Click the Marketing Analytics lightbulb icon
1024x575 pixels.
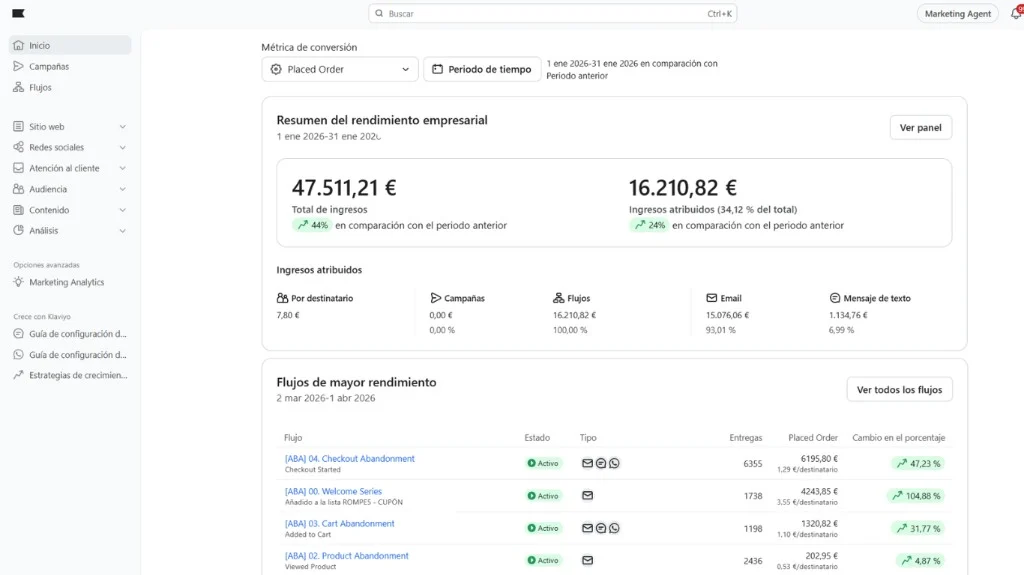19,283
